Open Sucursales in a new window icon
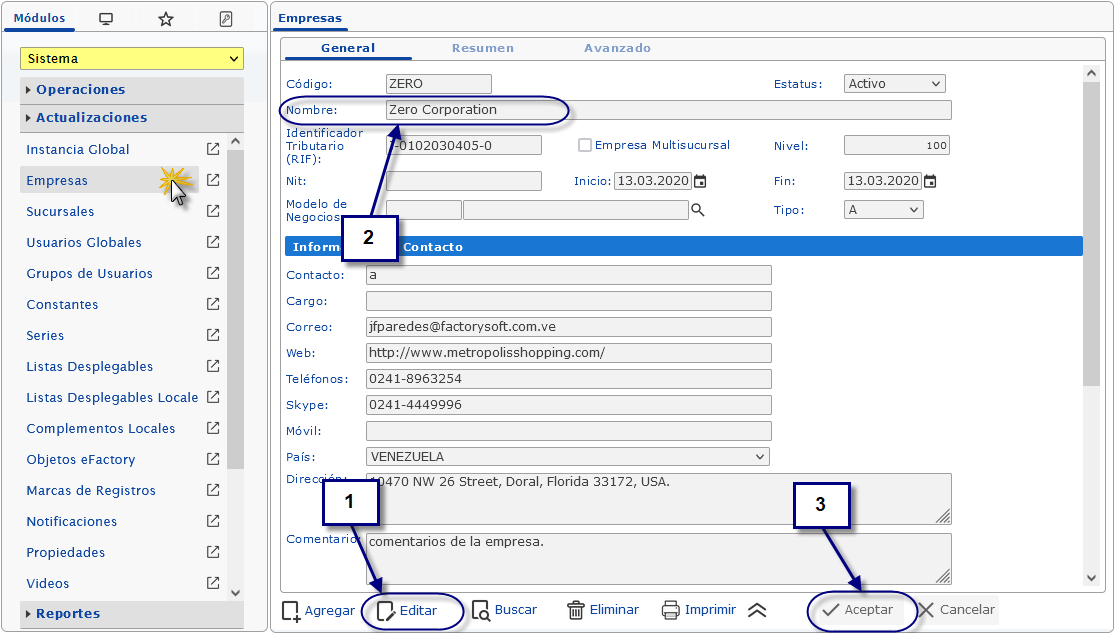Image resolution: width=1115 pixels, height=633 pixels. 212,211
